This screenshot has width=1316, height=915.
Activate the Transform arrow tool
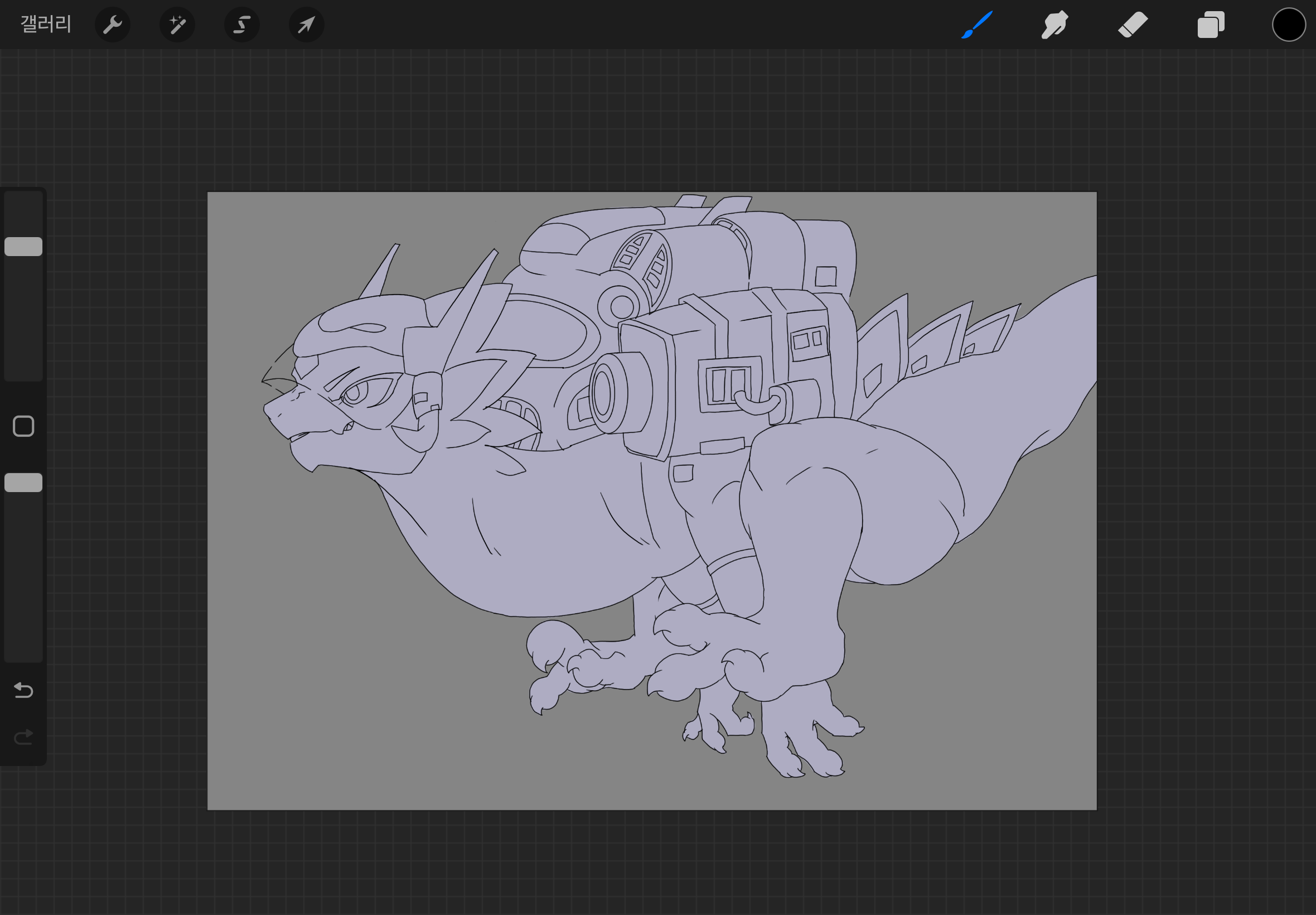[307, 25]
